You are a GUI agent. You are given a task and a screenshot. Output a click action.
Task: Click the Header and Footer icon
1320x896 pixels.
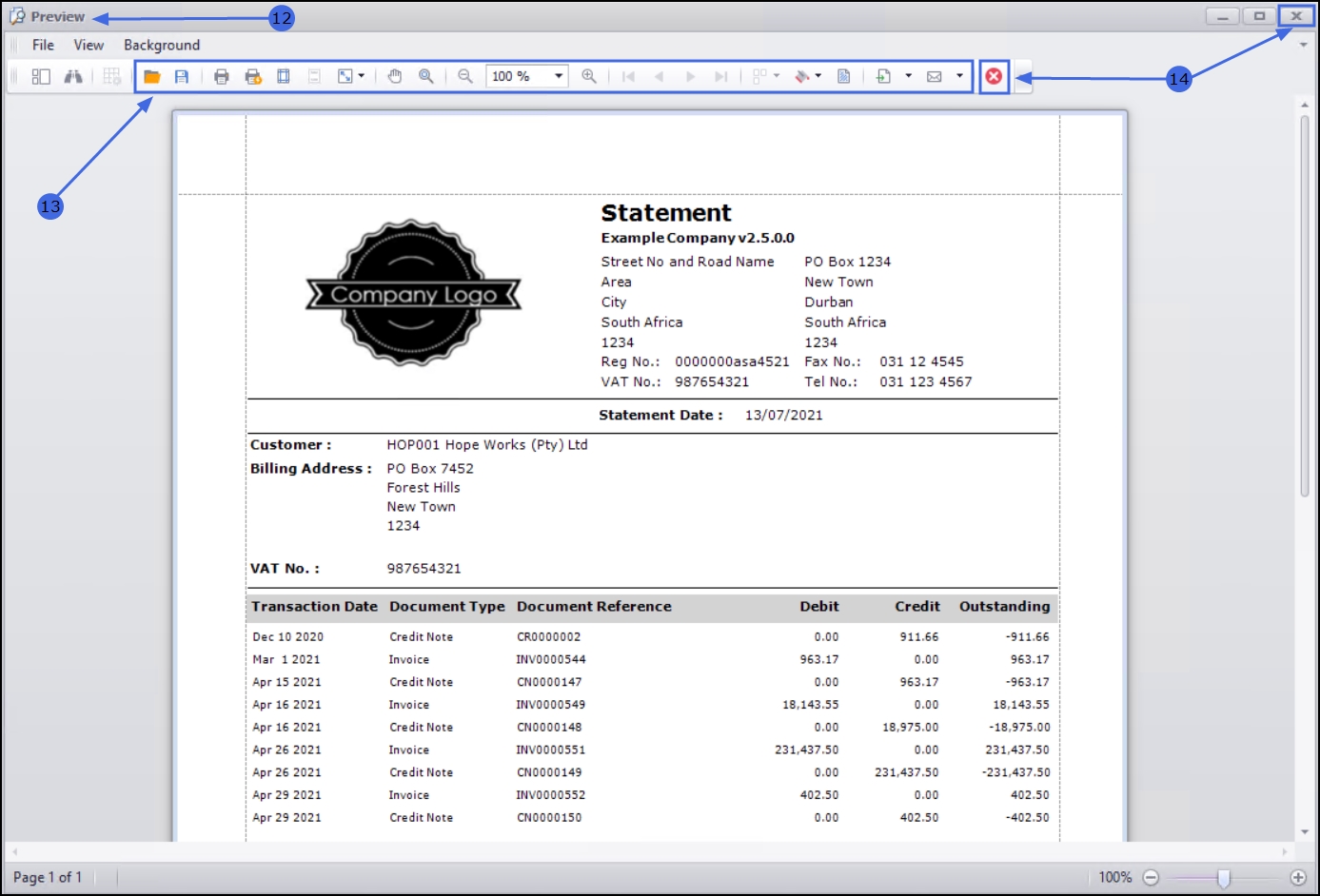pos(314,76)
